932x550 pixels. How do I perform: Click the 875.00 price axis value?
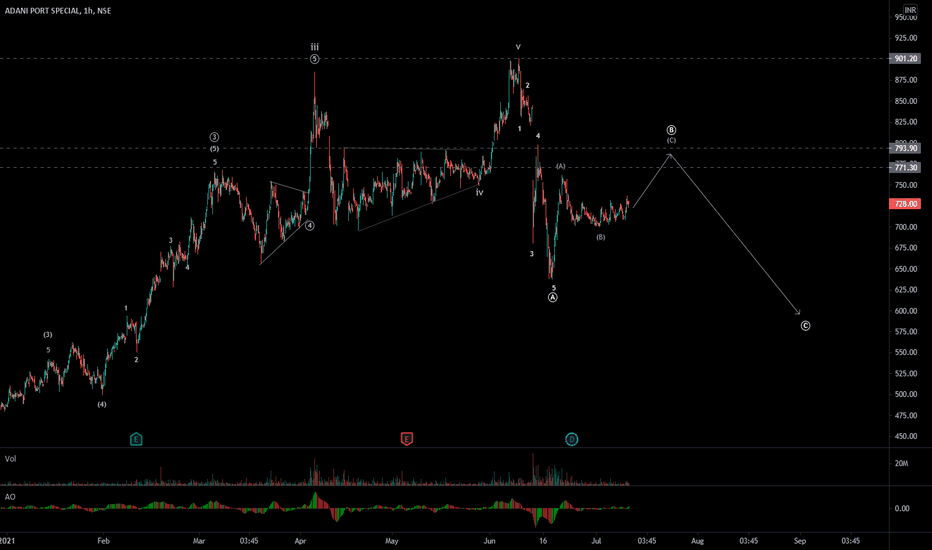click(x=905, y=80)
